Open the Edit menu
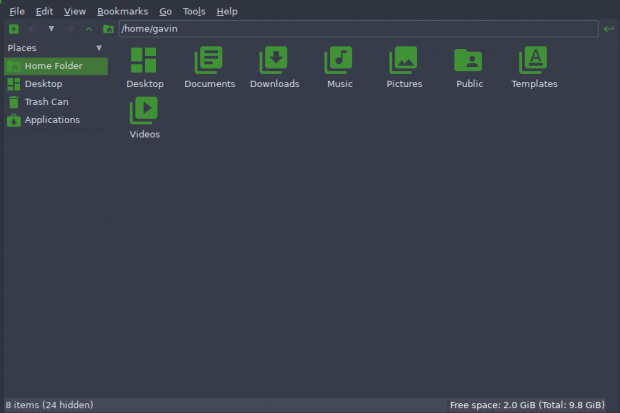This screenshot has width=620, height=413. [x=44, y=11]
